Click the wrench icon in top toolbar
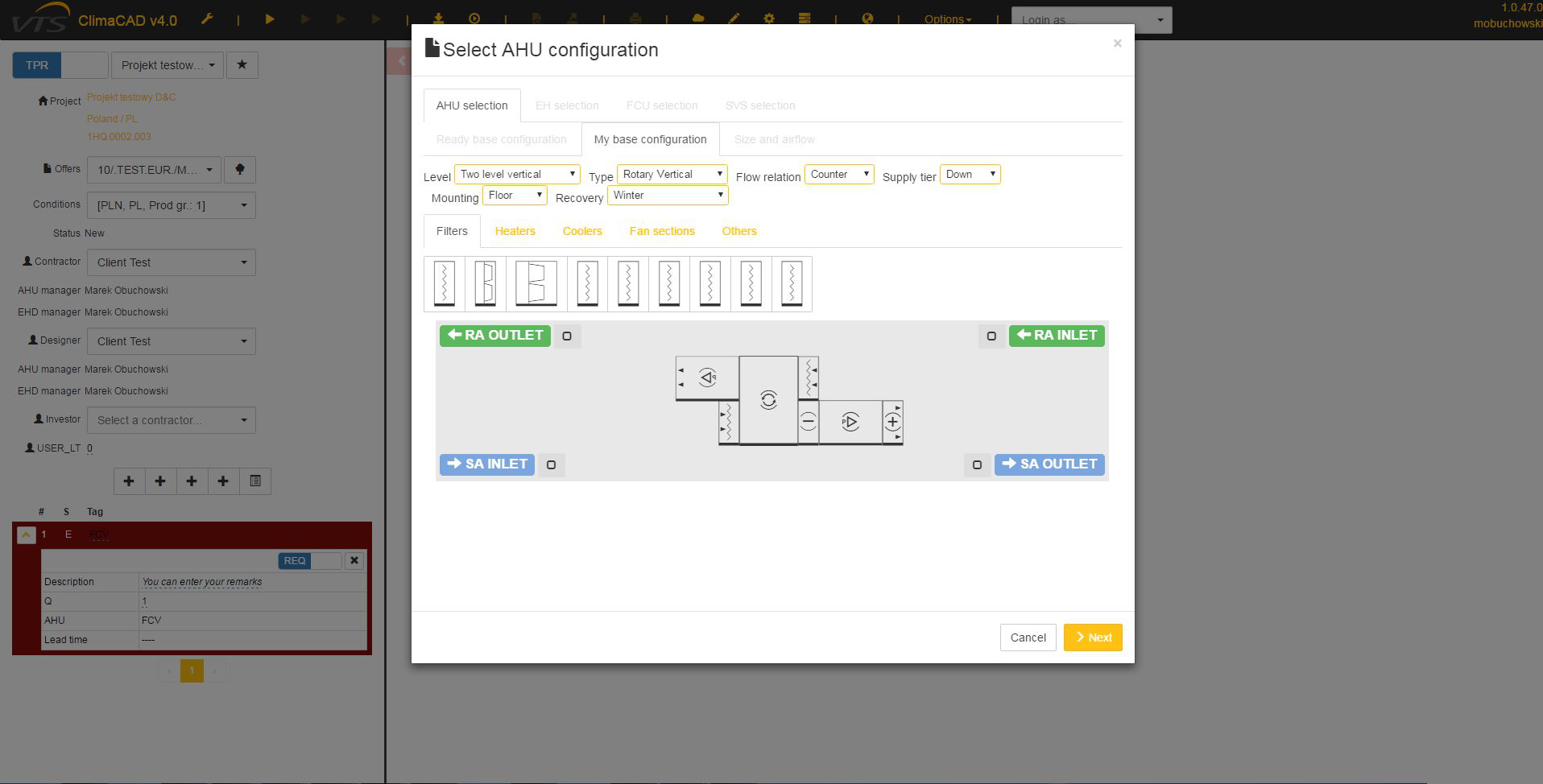Screen dimensions: 1543x784 [207, 19]
